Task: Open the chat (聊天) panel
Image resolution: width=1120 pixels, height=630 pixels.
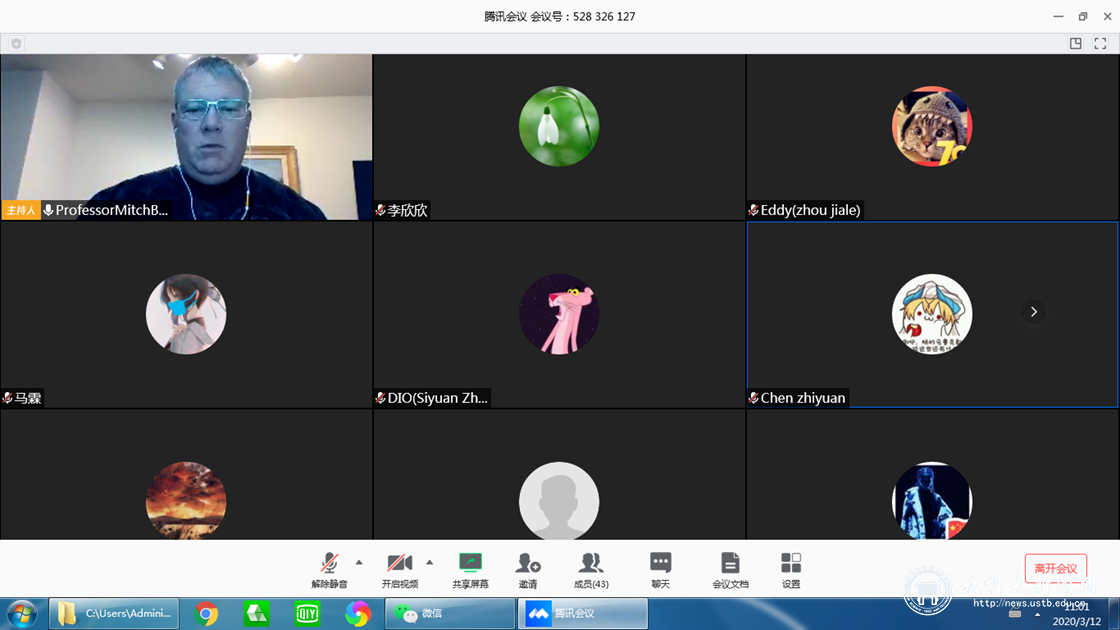Action: [661, 570]
